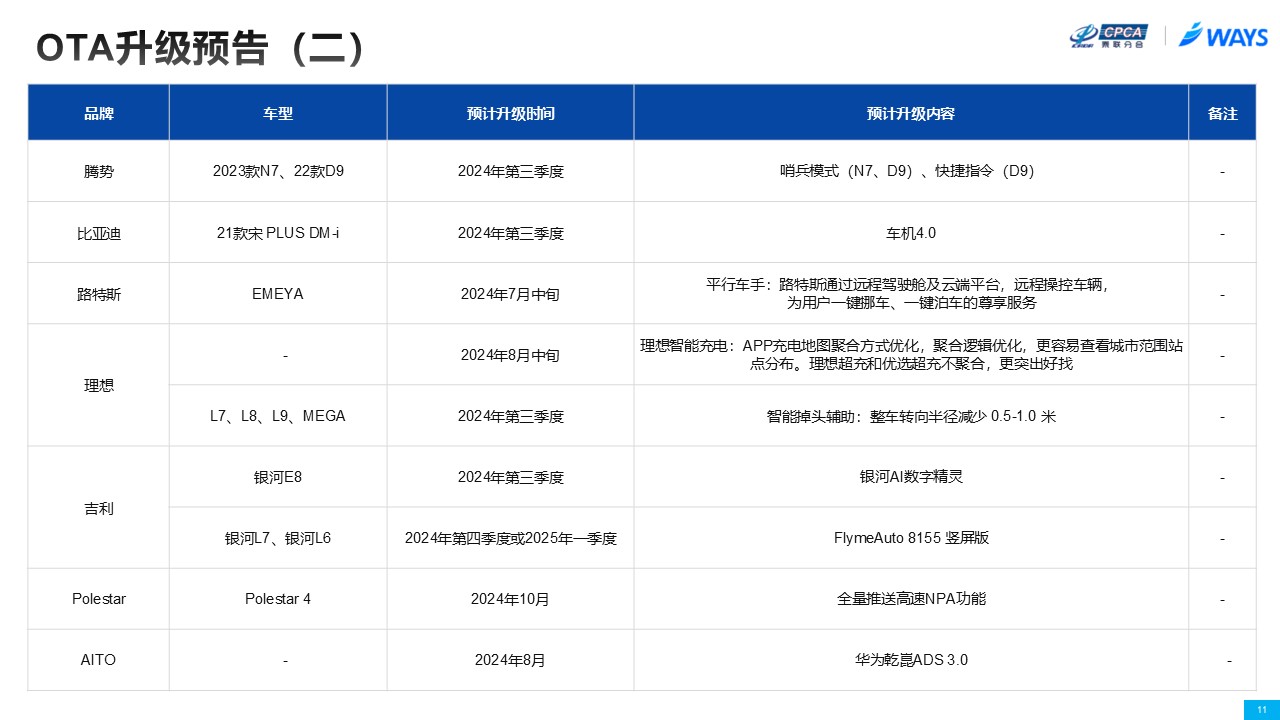
Task: Click the CPCA logo
Action: point(1108,35)
